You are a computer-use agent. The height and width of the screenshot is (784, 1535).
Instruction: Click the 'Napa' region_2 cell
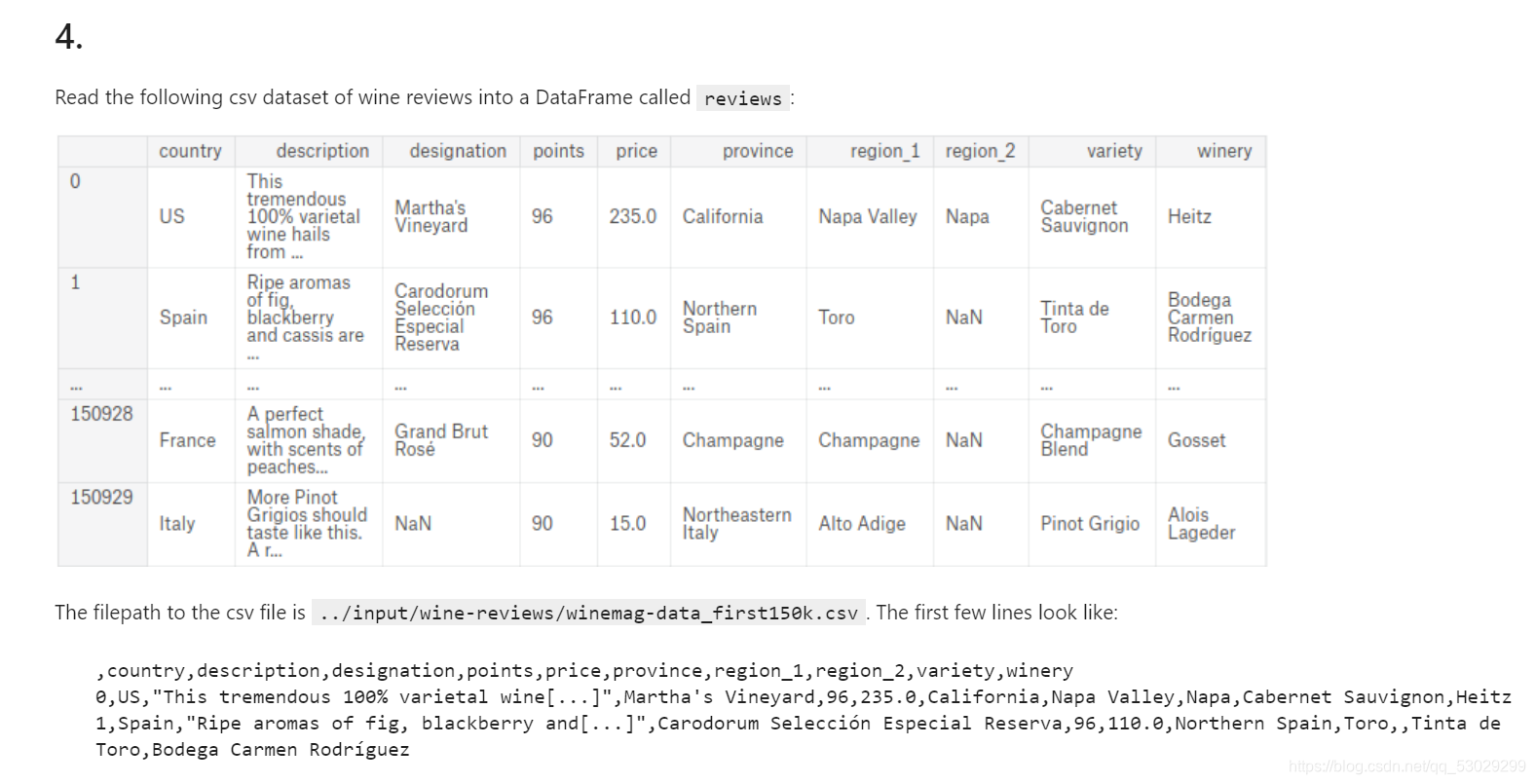pyautogui.click(x=981, y=217)
